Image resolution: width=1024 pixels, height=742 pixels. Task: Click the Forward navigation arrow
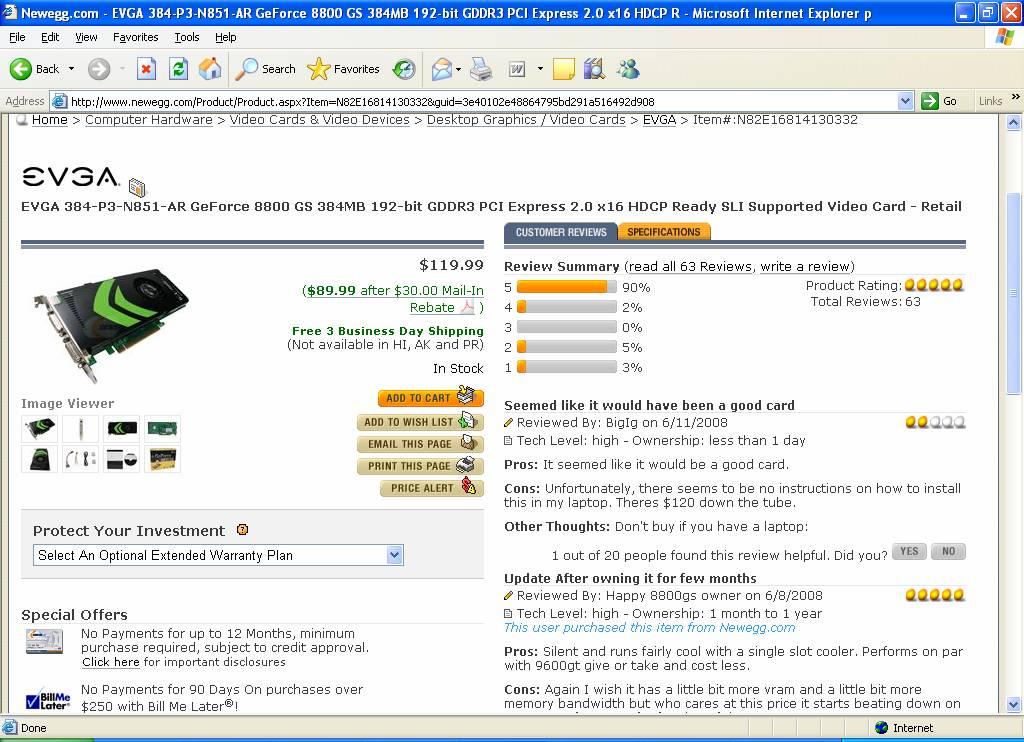point(99,69)
